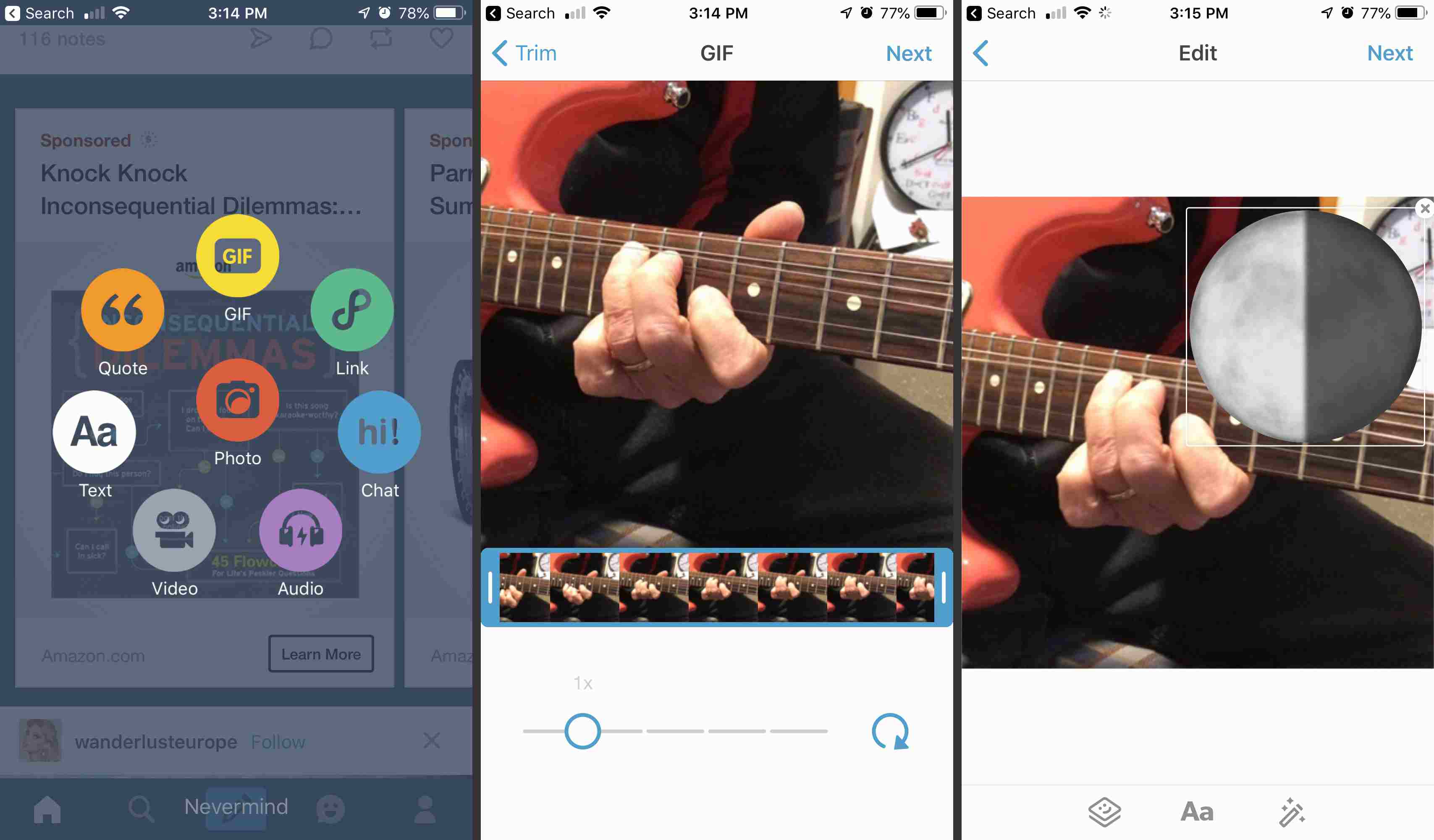Drag the GIF speed playback slider
The width and height of the screenshot is (1434, 840).
(583, 731)
